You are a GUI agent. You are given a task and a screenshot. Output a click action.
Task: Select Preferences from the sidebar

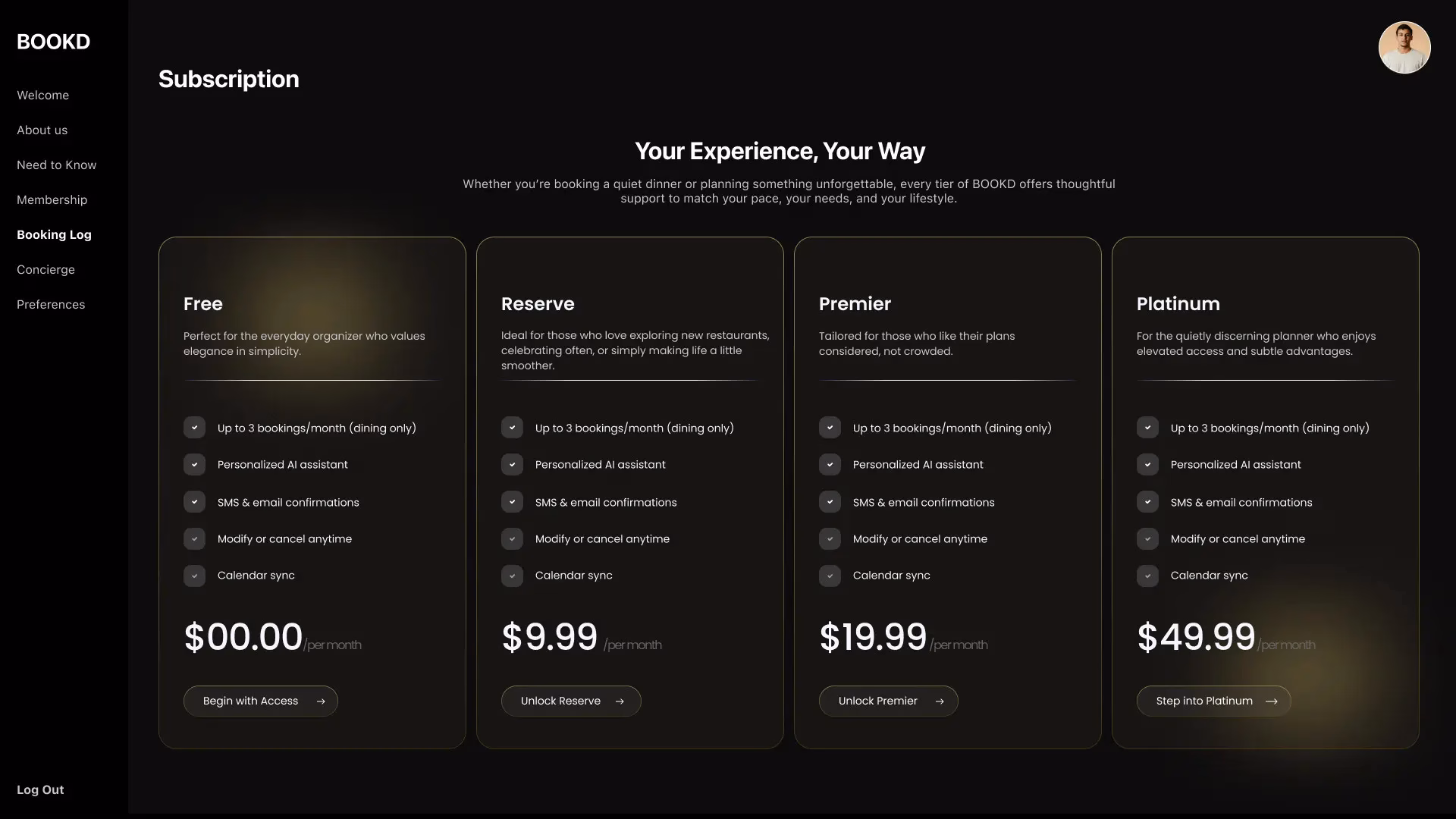pyautogui.click(x=51, y=305)
